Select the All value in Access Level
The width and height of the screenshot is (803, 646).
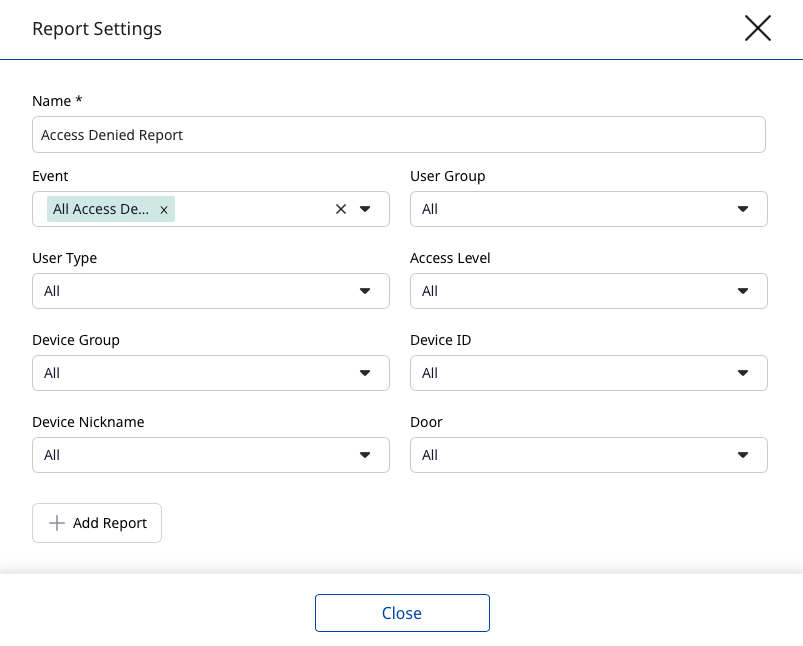click(431, 291)
